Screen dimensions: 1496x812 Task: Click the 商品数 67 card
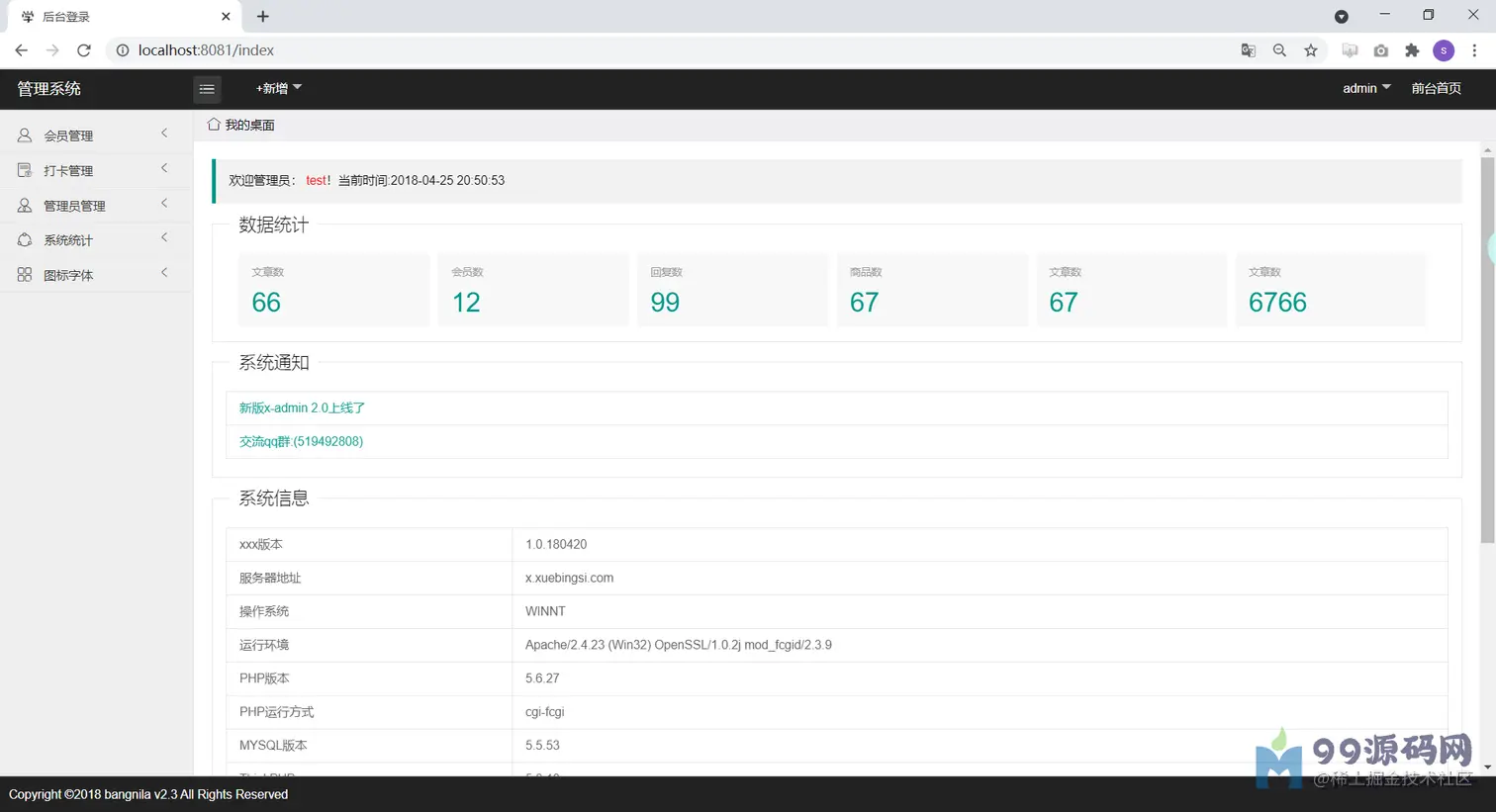click(932, 290)
